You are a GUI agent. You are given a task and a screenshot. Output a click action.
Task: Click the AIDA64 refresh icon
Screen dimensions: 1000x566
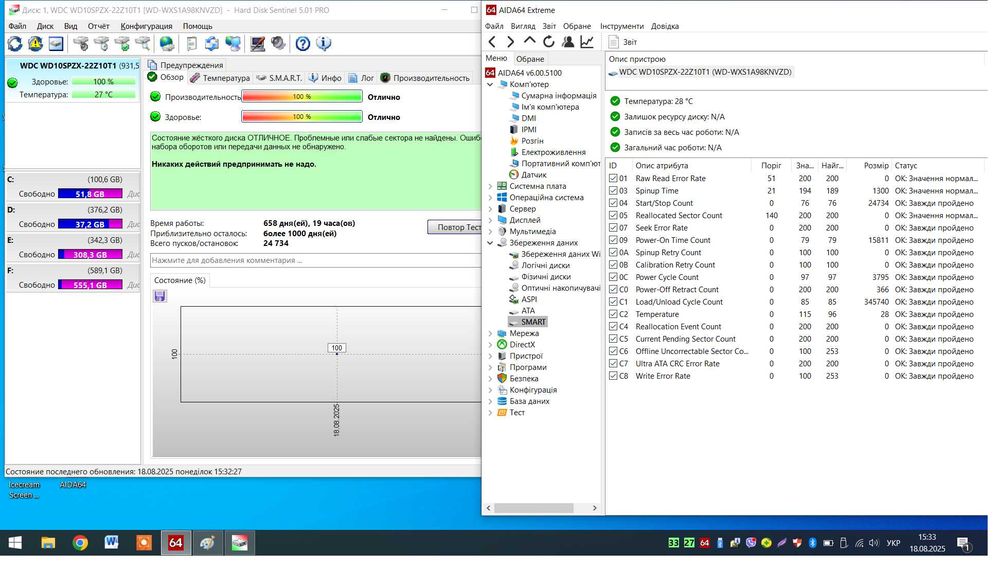(x=548, y=41)
